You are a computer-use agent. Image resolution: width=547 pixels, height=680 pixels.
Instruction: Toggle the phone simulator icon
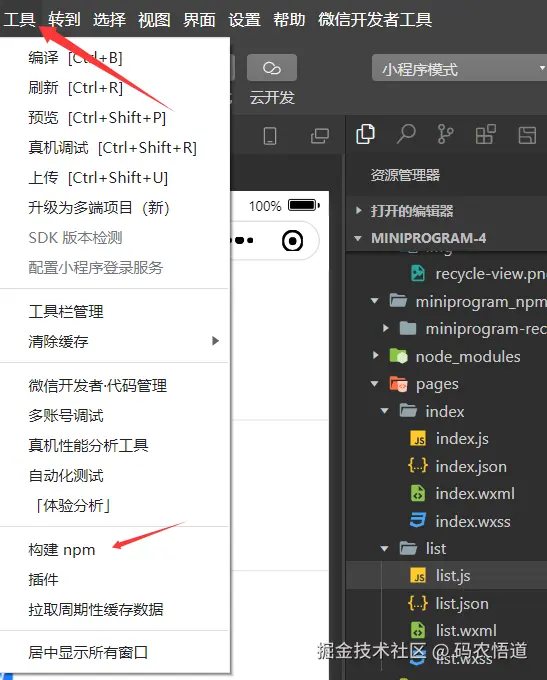pos(270,136)
